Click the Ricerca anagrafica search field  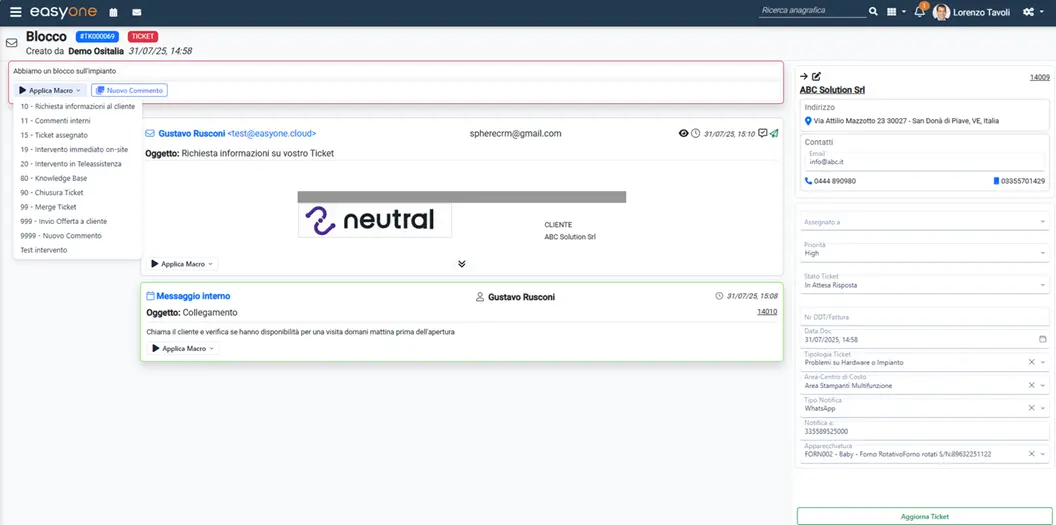pyautogui.click(x=811, y=11)
